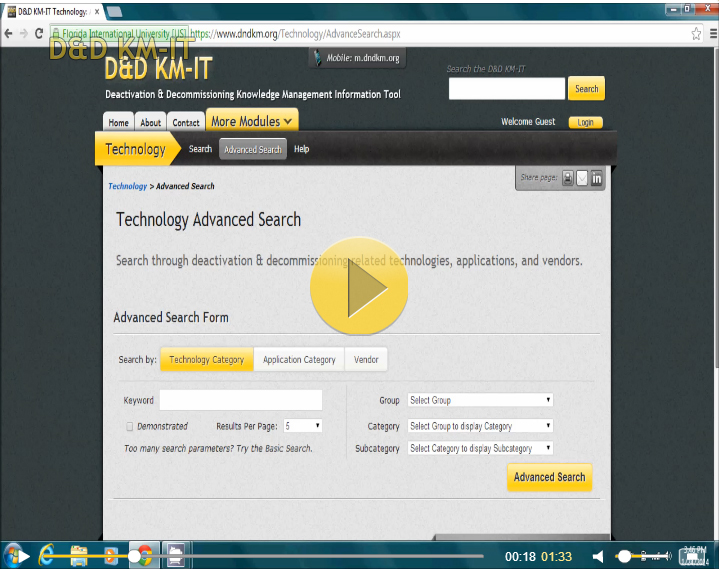Adjust the video volume slider

(x=644, y=556)
